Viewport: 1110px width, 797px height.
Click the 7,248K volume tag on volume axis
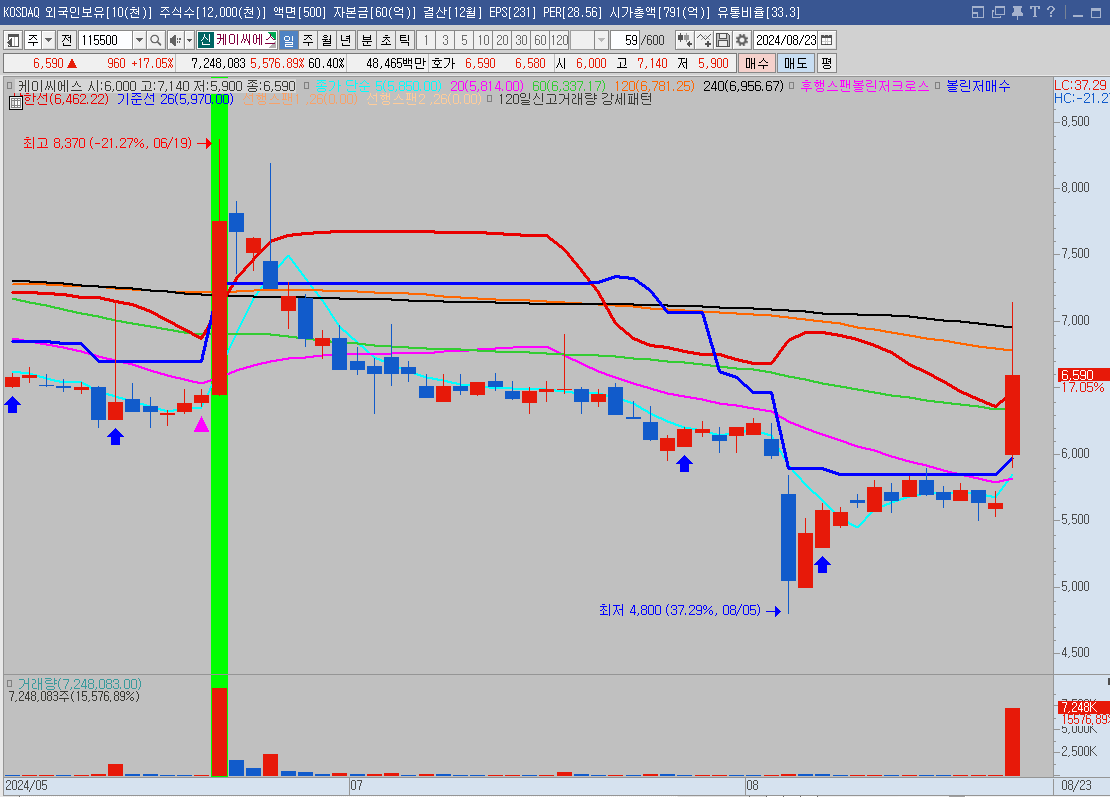1082,707
